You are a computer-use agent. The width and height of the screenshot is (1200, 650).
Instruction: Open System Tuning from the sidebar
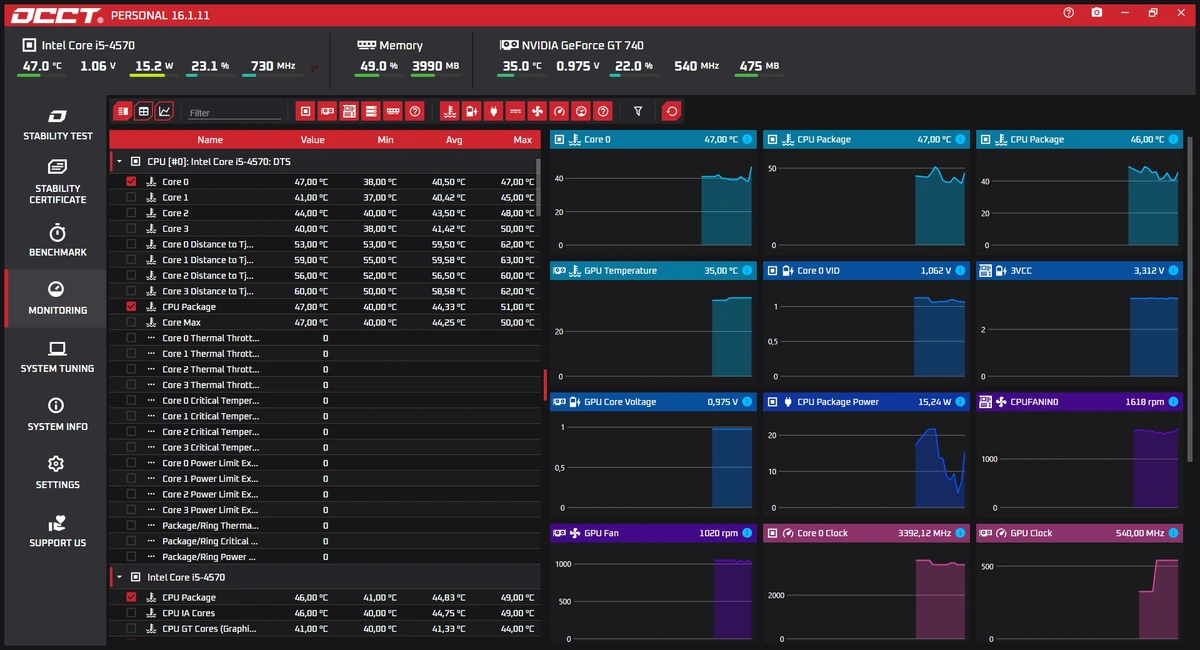coord(57,356)
